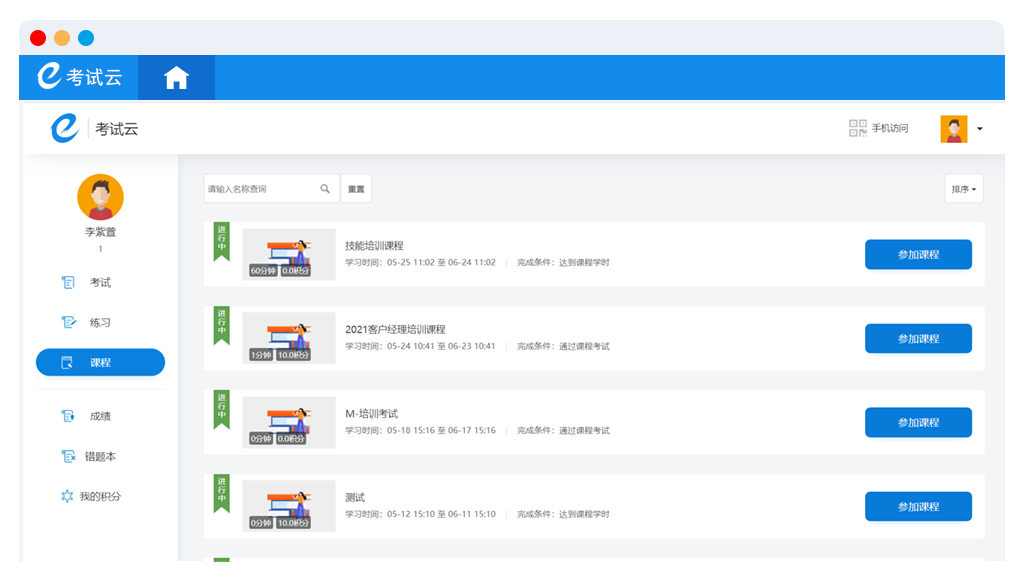Viewport: 1024px width, 574px height.
Task: Join the 2021客户经理培训课程 course
Action: [x=917, y=339]
